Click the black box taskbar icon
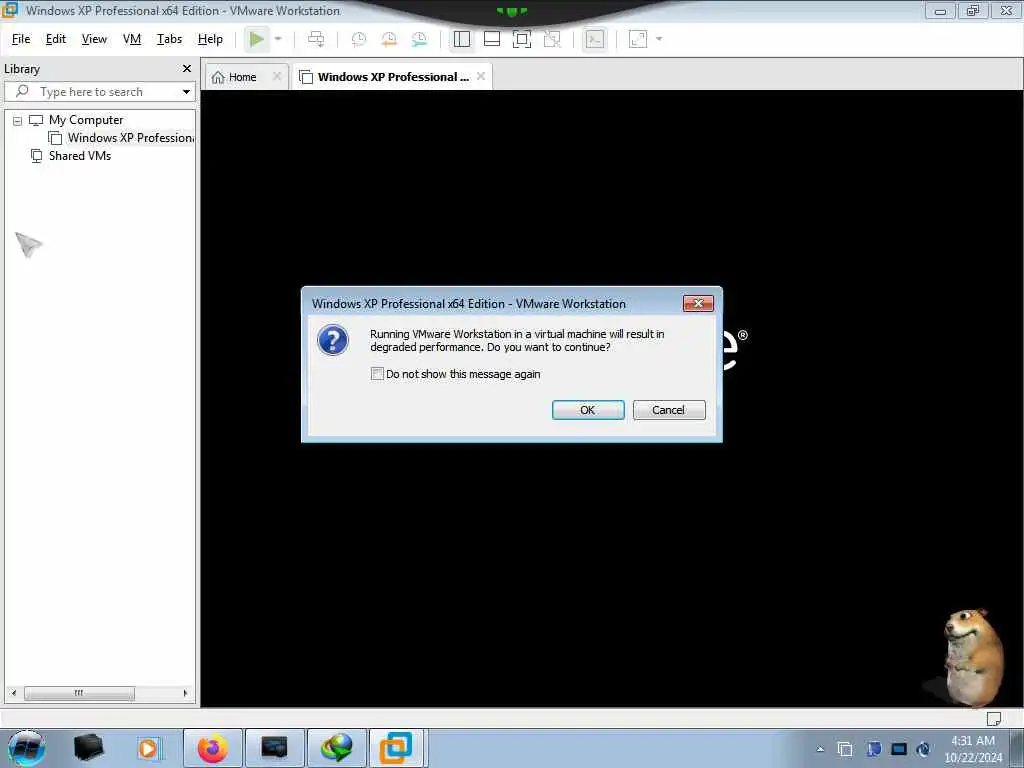 coord(88,748)
